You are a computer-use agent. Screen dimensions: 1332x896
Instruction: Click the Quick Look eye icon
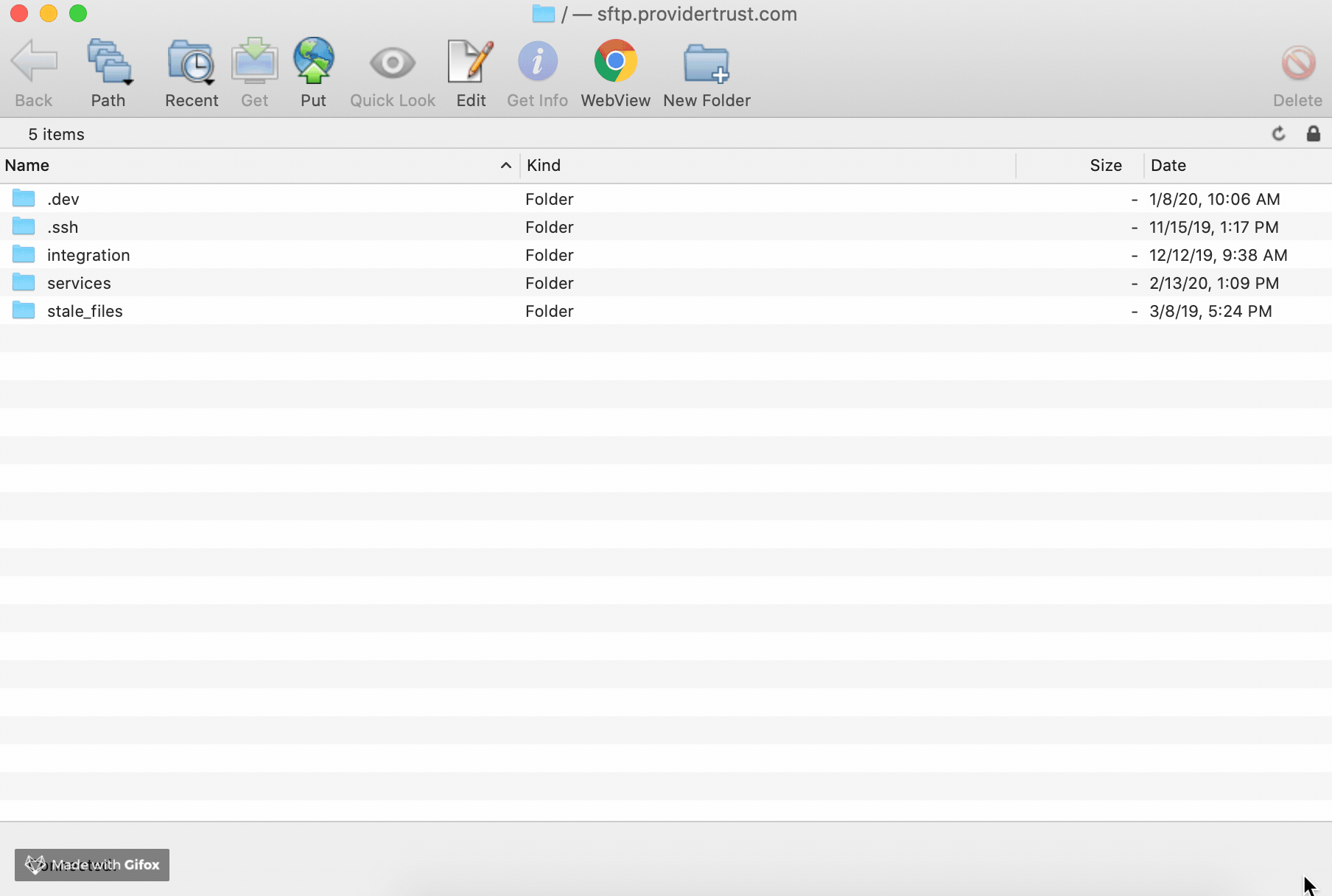[x=393, y=63]
